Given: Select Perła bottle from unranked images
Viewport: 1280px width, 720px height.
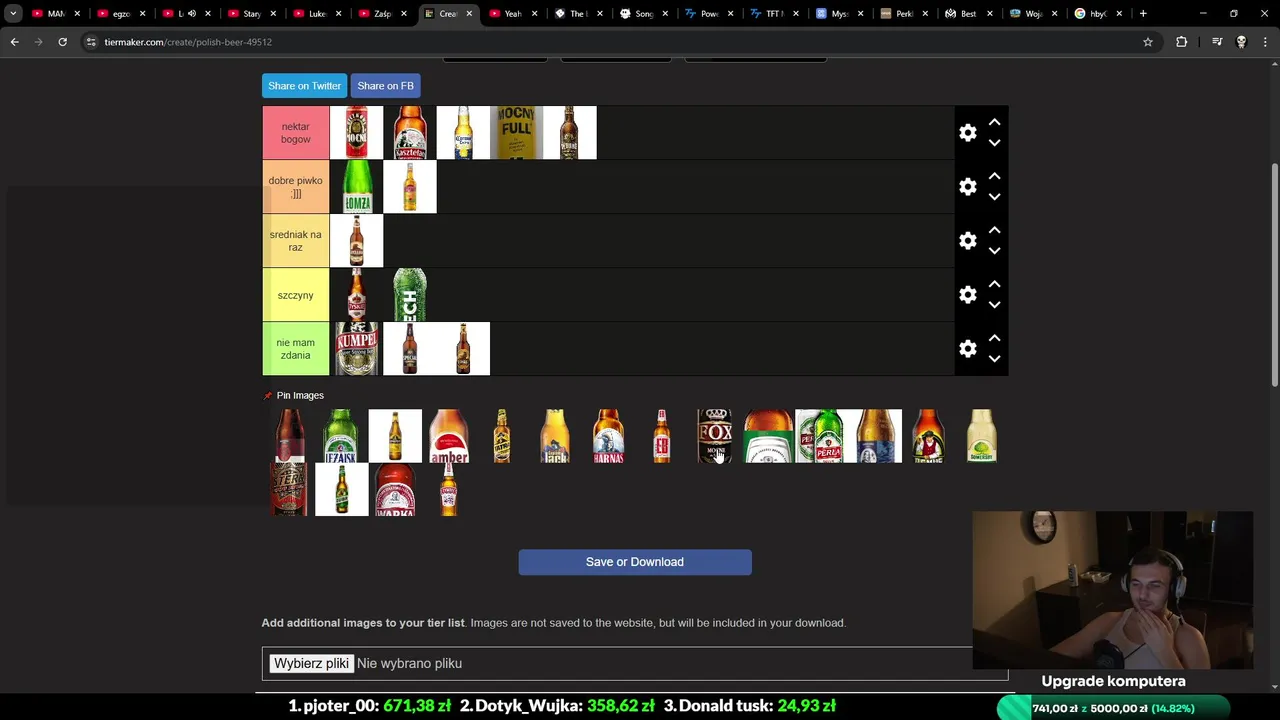Looking at the screenshot, I should tap(821, 436).
